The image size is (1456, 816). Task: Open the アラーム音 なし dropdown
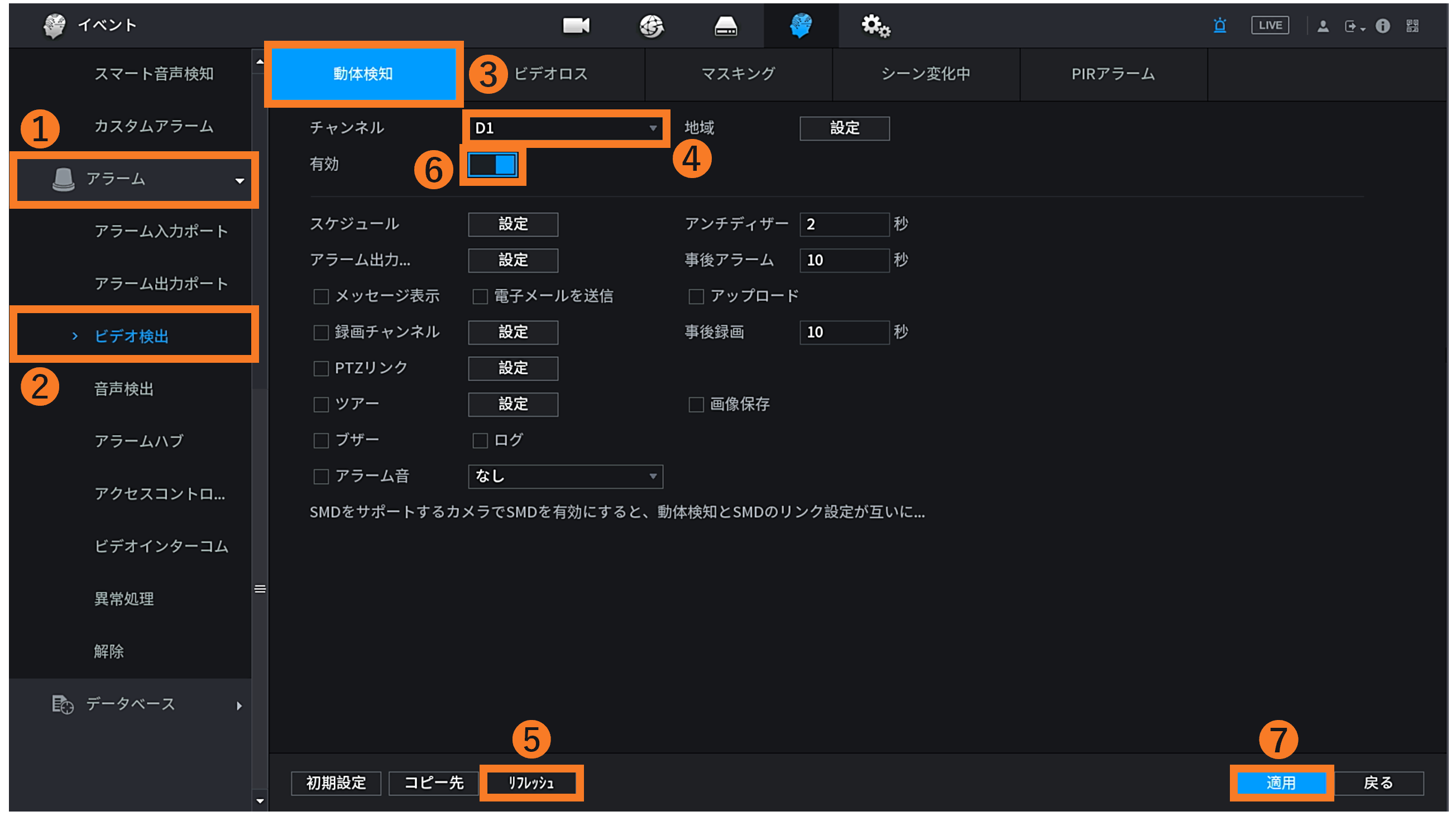[565, 477]
